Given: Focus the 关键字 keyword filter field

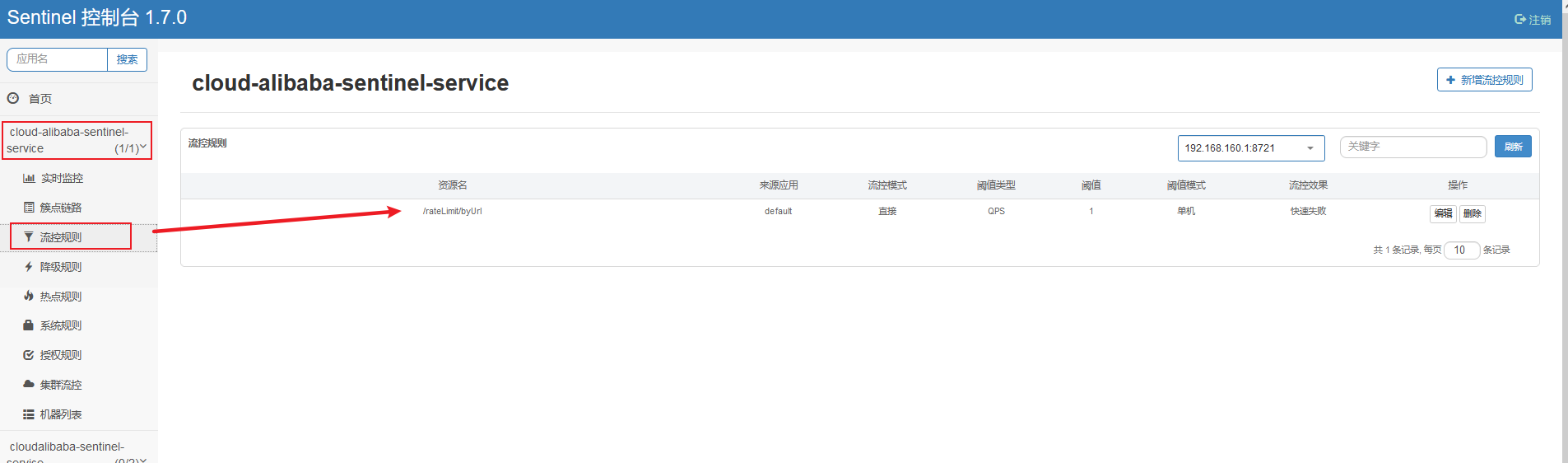Looking at the screenshot, I should click(x=1412, y=147).
